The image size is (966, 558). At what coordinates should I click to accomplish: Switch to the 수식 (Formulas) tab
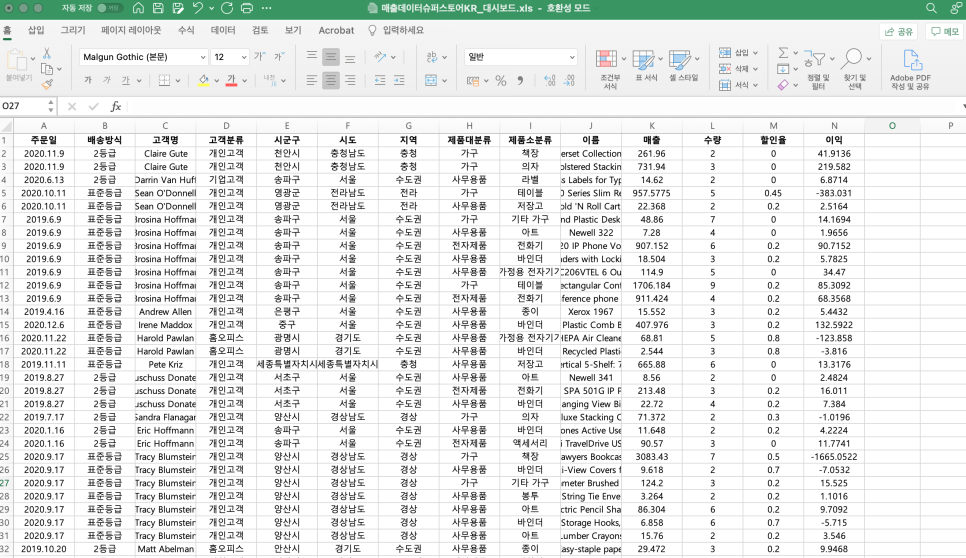(x=186, y=30)
